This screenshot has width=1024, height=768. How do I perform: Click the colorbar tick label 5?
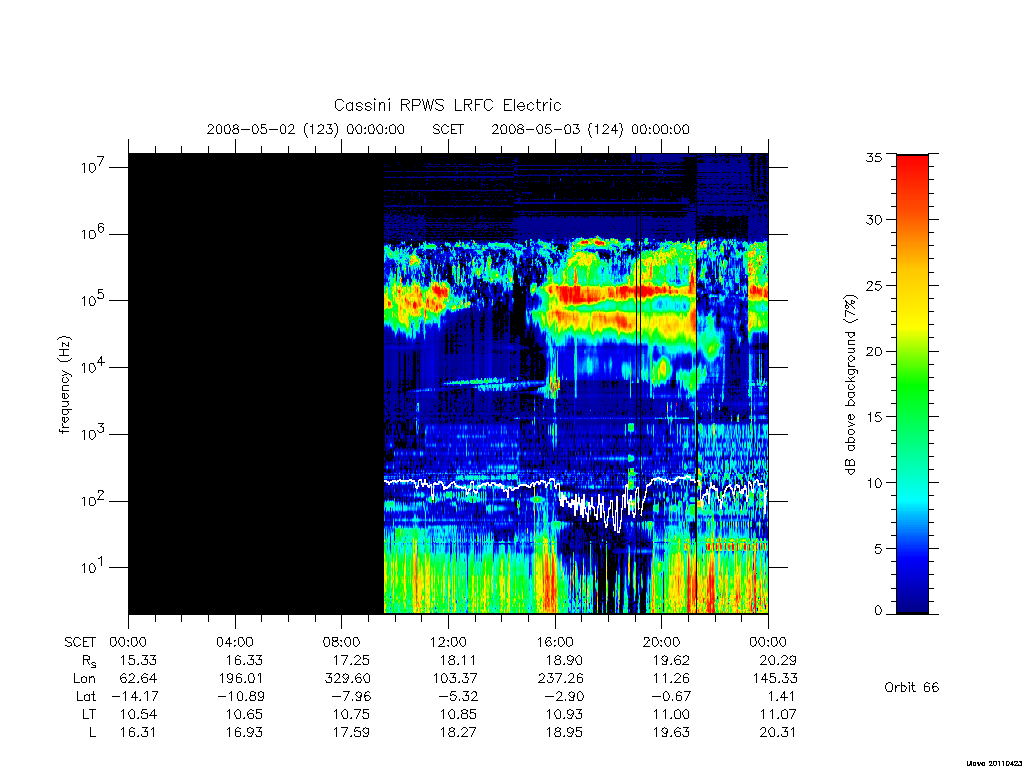point(878,549)
